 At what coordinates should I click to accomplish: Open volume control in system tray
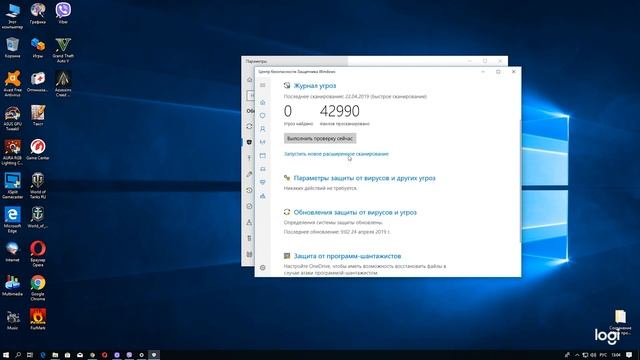click(x=593, y=355)
